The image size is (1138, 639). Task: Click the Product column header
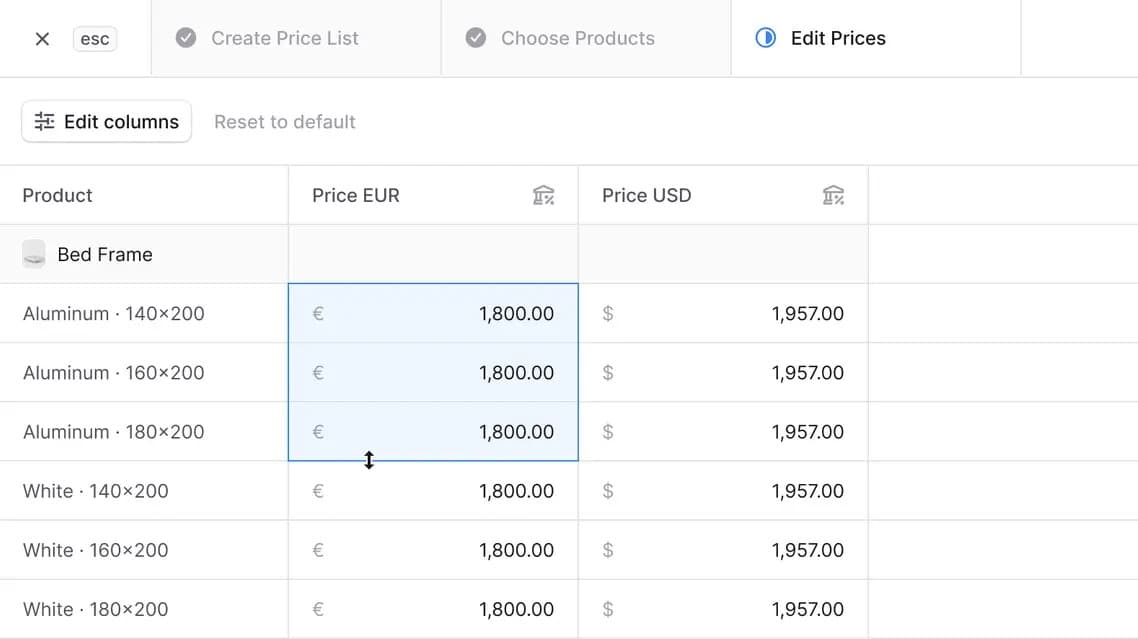click(x=57, y=195)
